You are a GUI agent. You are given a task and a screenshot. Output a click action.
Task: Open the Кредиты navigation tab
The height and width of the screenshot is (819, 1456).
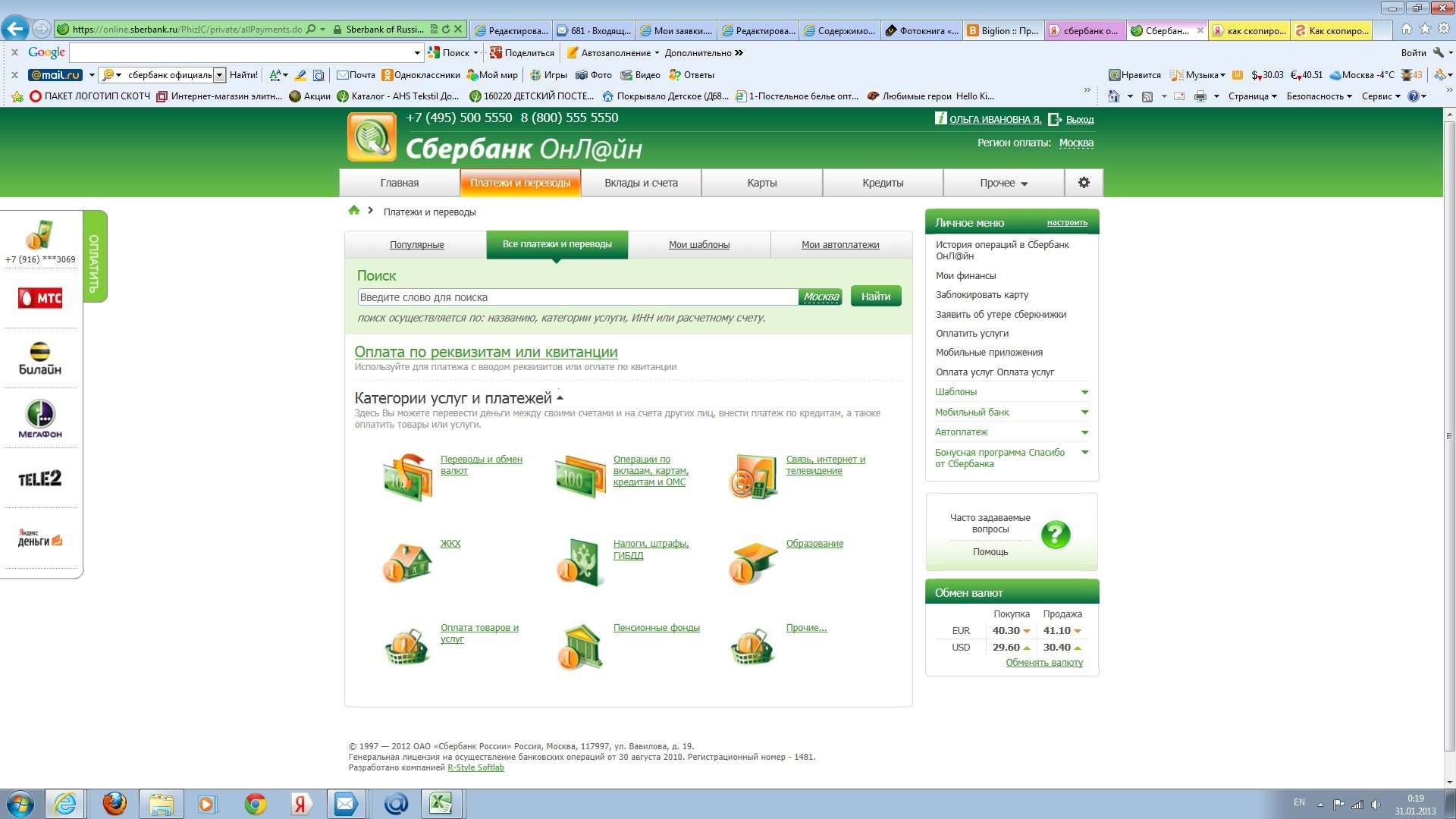pos(883,183)
